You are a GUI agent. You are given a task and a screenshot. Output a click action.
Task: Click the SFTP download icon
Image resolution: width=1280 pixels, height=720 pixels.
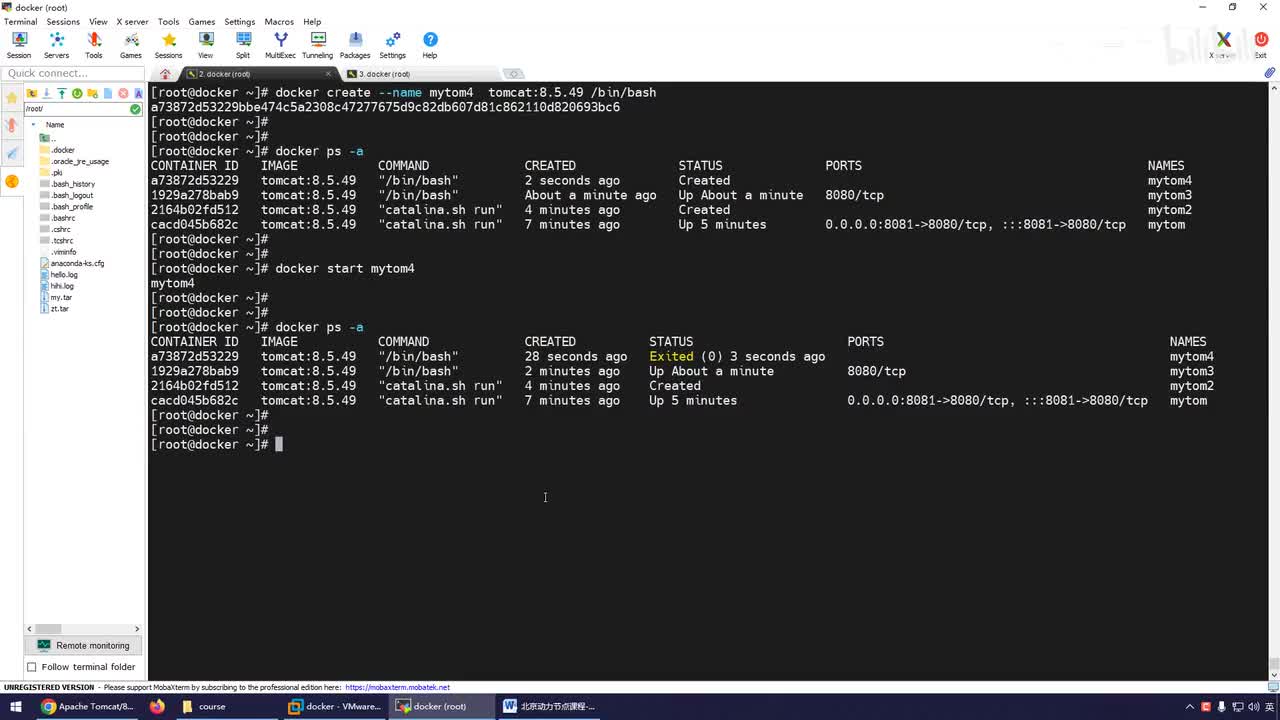click(46, 93)
